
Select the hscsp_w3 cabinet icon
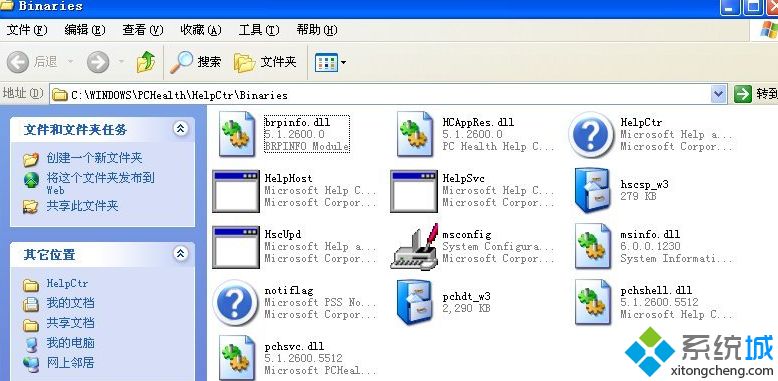[592, 190]
